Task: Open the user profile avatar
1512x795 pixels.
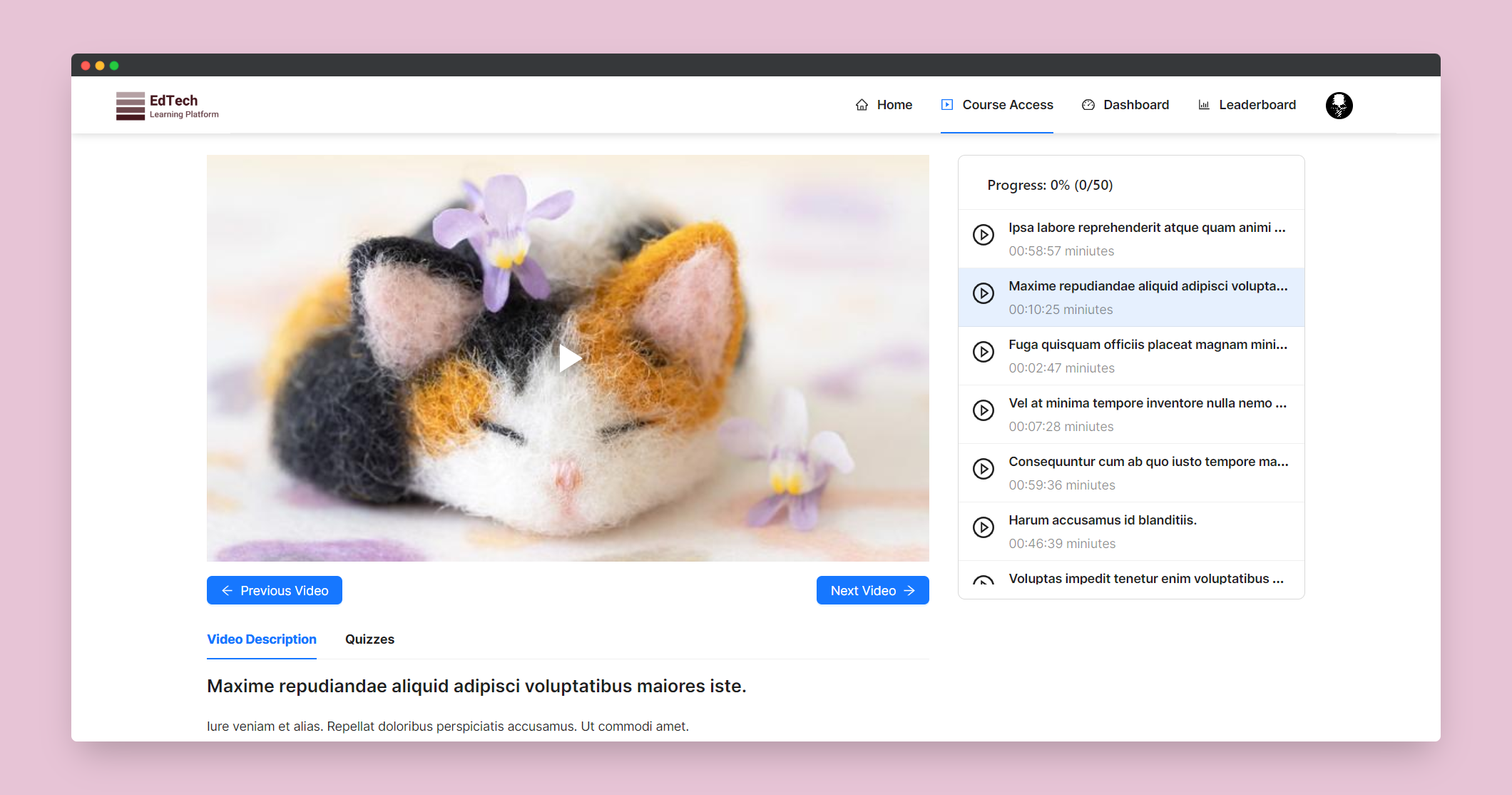Action: point(1339,106)
